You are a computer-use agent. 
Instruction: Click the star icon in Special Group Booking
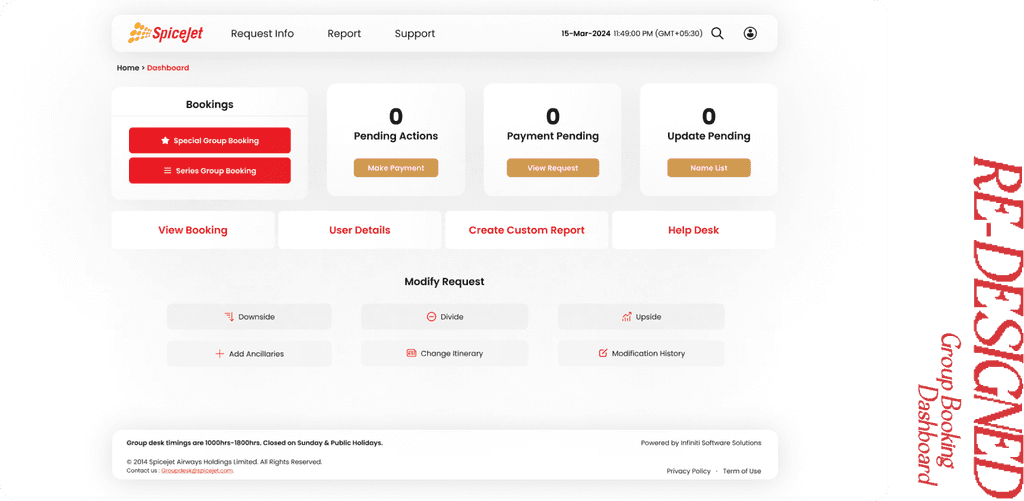click(165, 140)
